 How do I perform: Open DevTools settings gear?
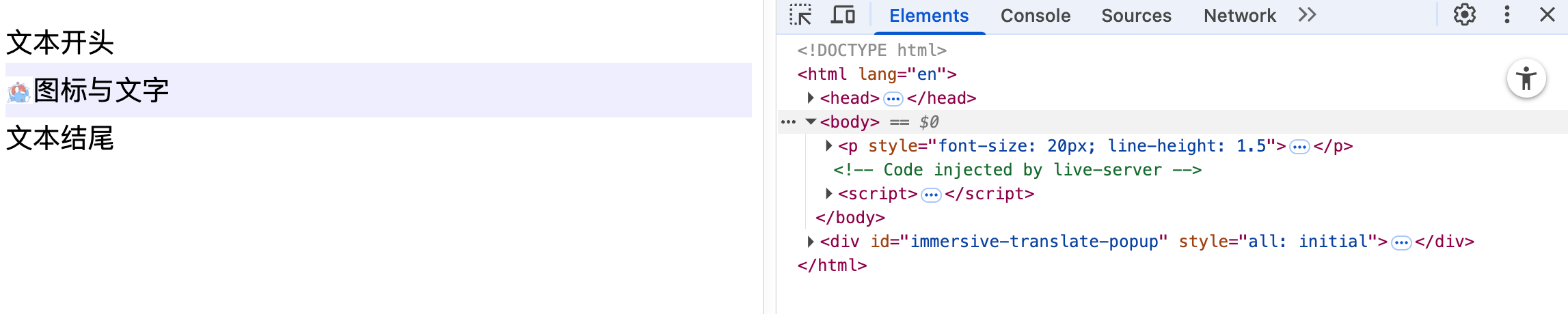point(1464,15)
